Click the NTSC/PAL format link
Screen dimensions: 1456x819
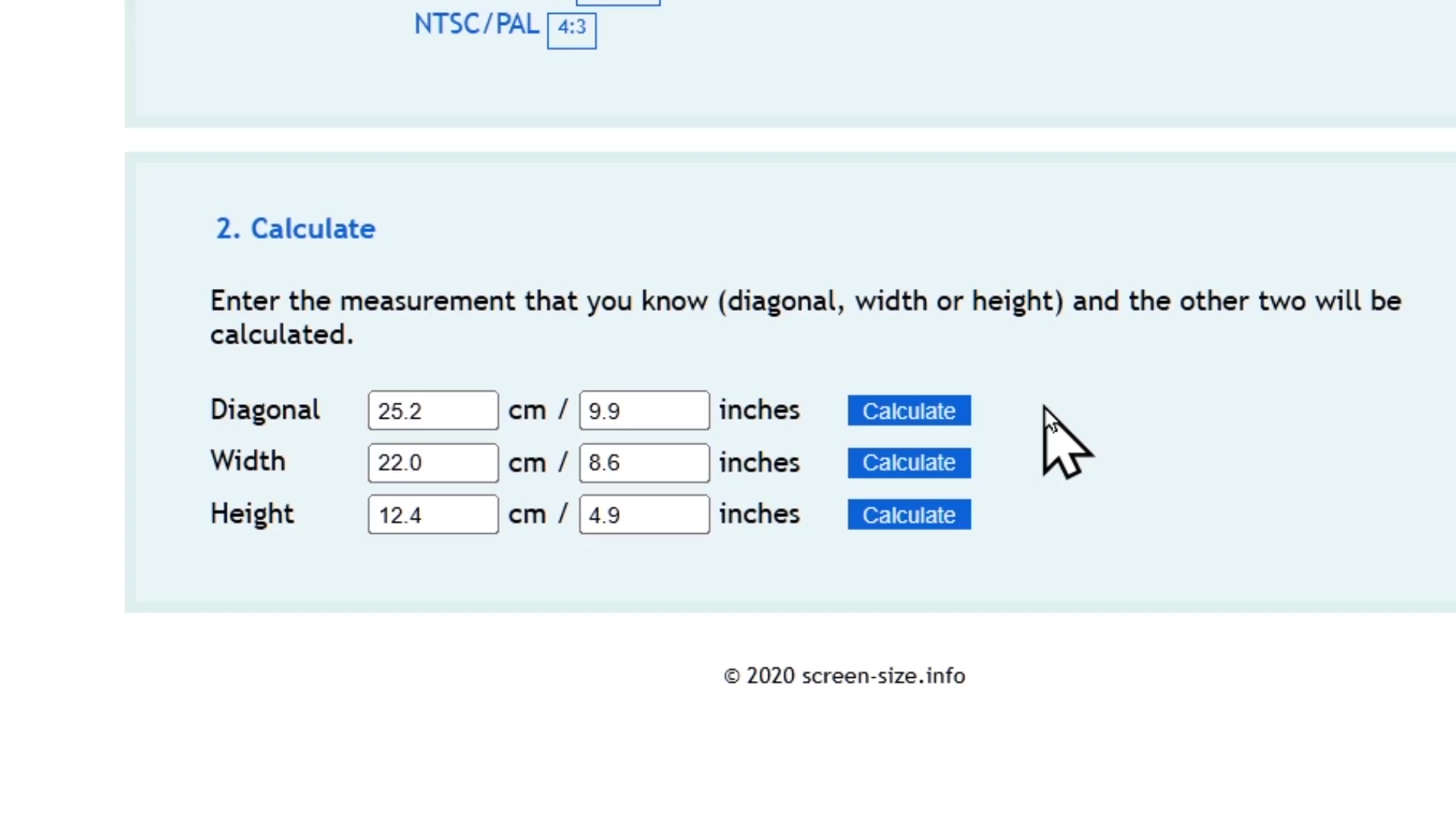click(475, 25)
